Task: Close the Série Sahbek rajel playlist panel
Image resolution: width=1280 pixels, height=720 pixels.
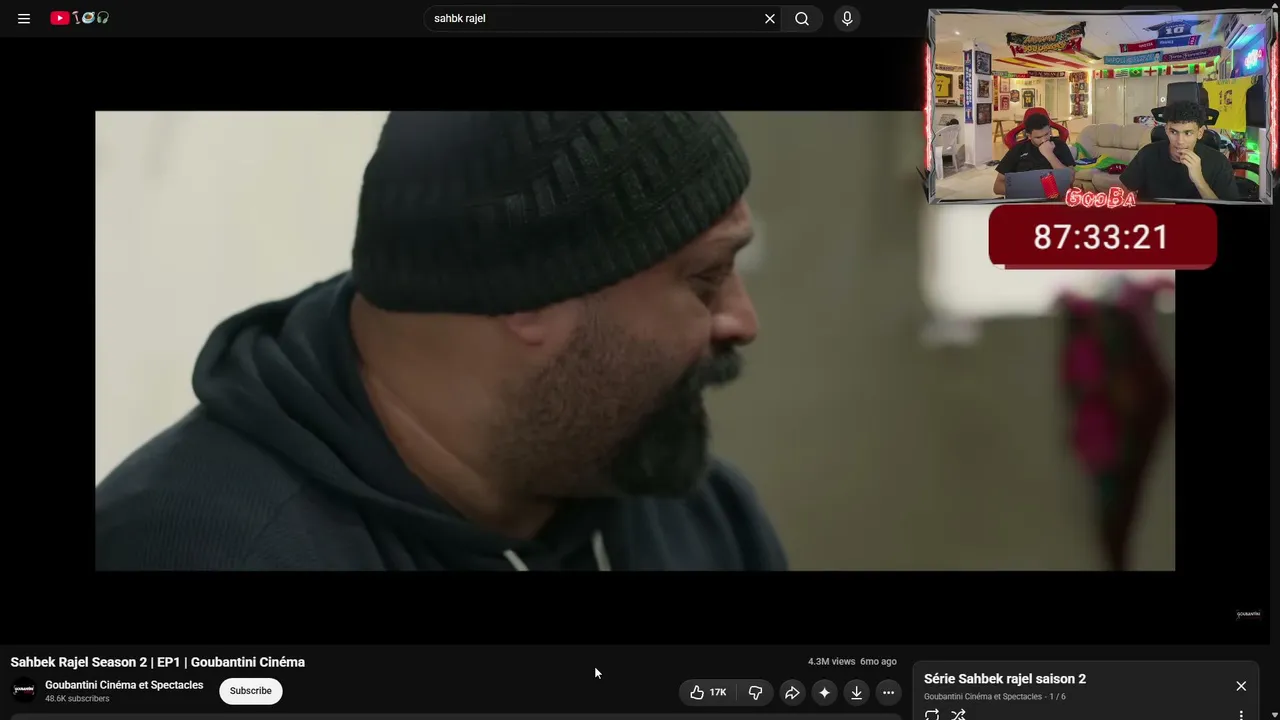Action: (1241, 686)
